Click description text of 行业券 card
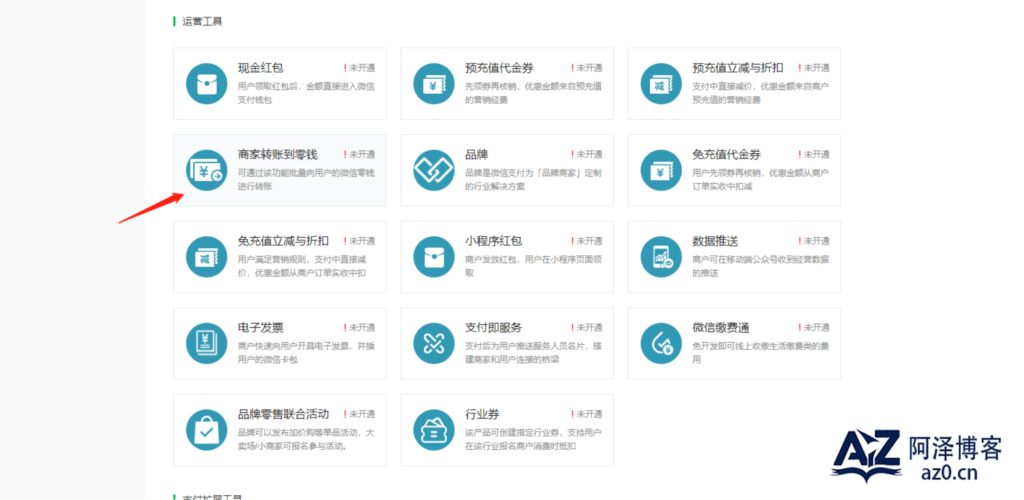Viewport: 1024px width, 500px height. pyautogui.click(x=533, y=439)
